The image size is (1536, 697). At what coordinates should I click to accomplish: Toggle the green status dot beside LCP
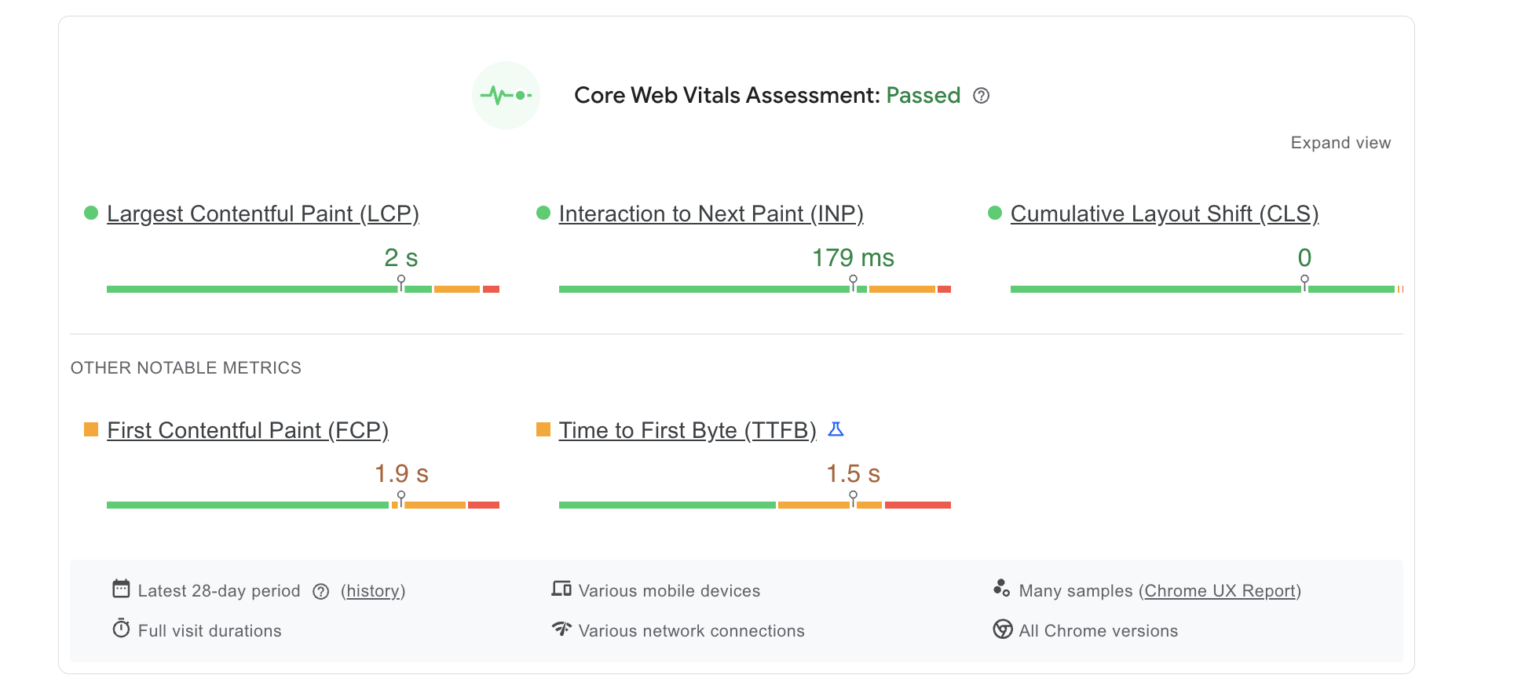click(90, 212)
